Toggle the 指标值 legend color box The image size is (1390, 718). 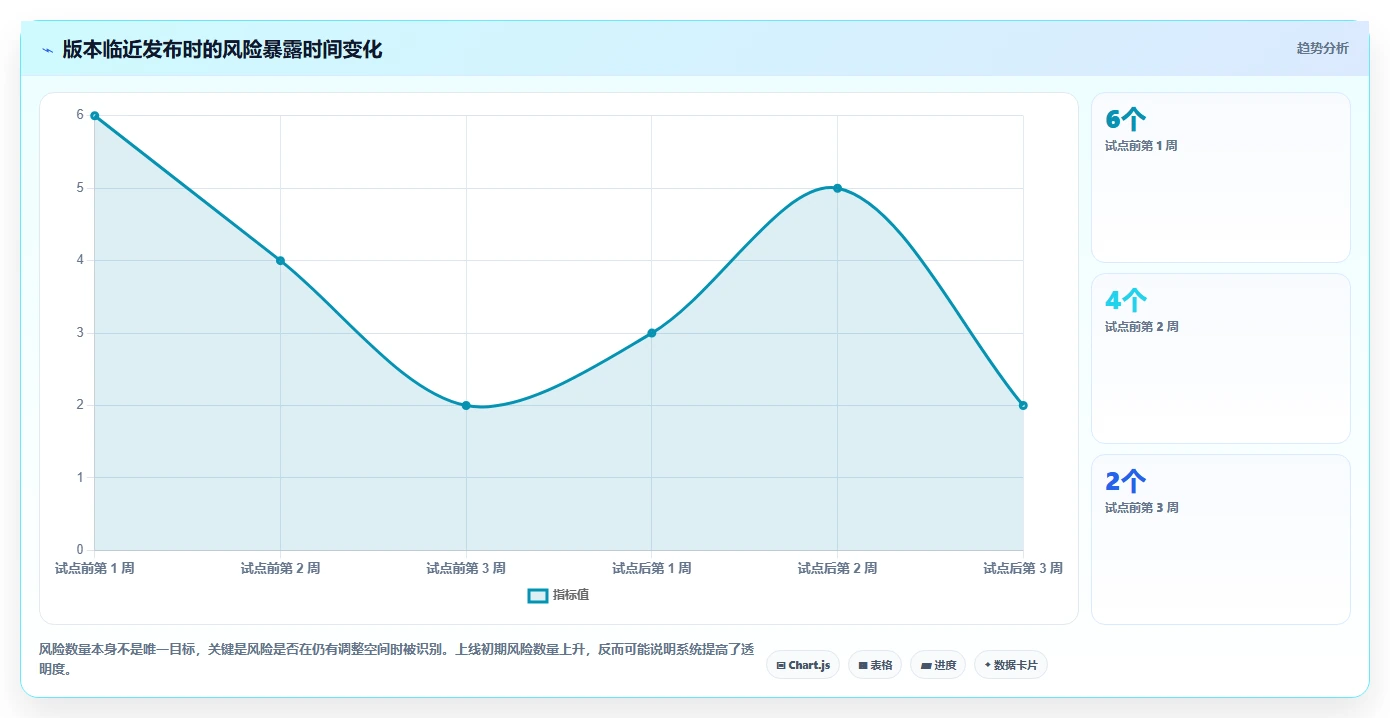(537, 595)
